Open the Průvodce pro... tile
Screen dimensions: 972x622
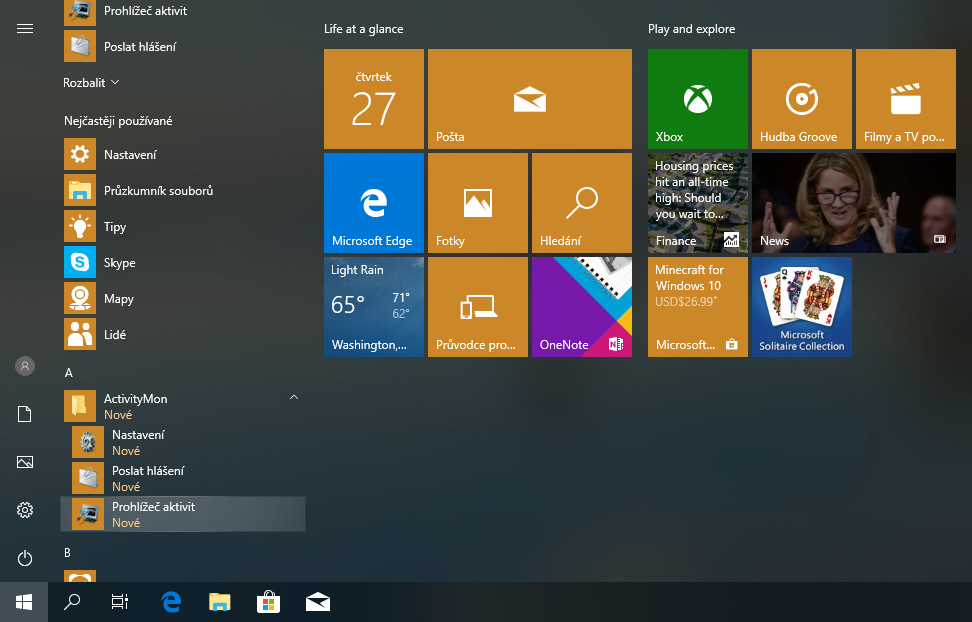(x=478, y=307)
